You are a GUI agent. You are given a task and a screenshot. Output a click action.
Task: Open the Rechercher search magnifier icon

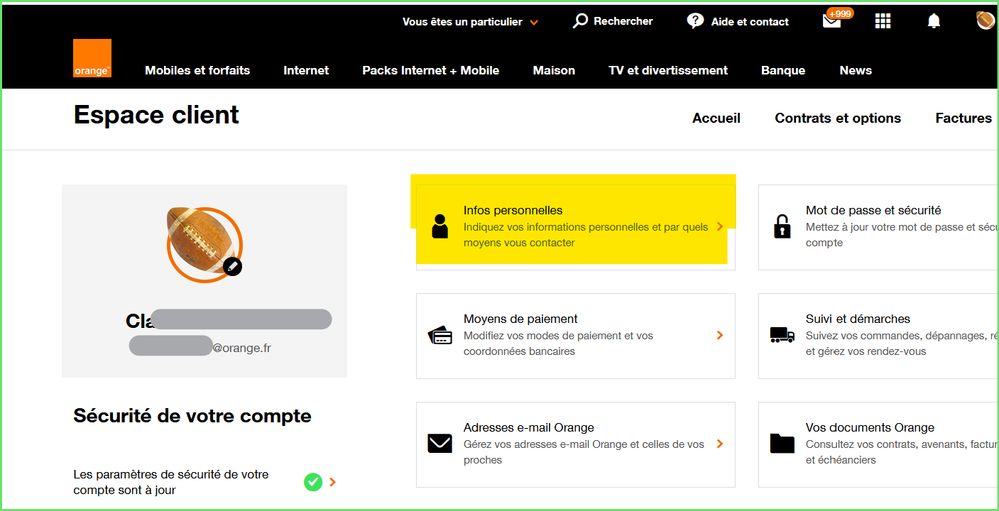click(580, 21)
